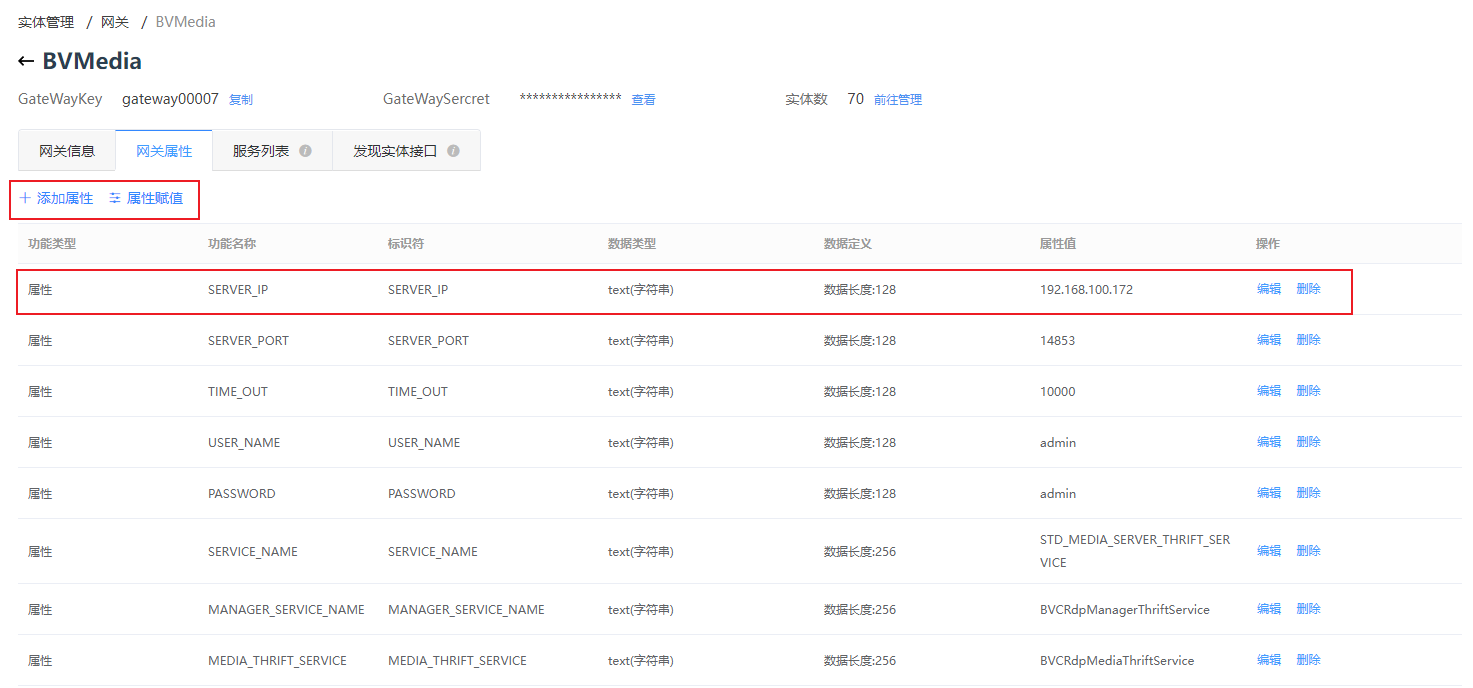
Task: Open the 服务列表 tab
Action: [272, 151]
